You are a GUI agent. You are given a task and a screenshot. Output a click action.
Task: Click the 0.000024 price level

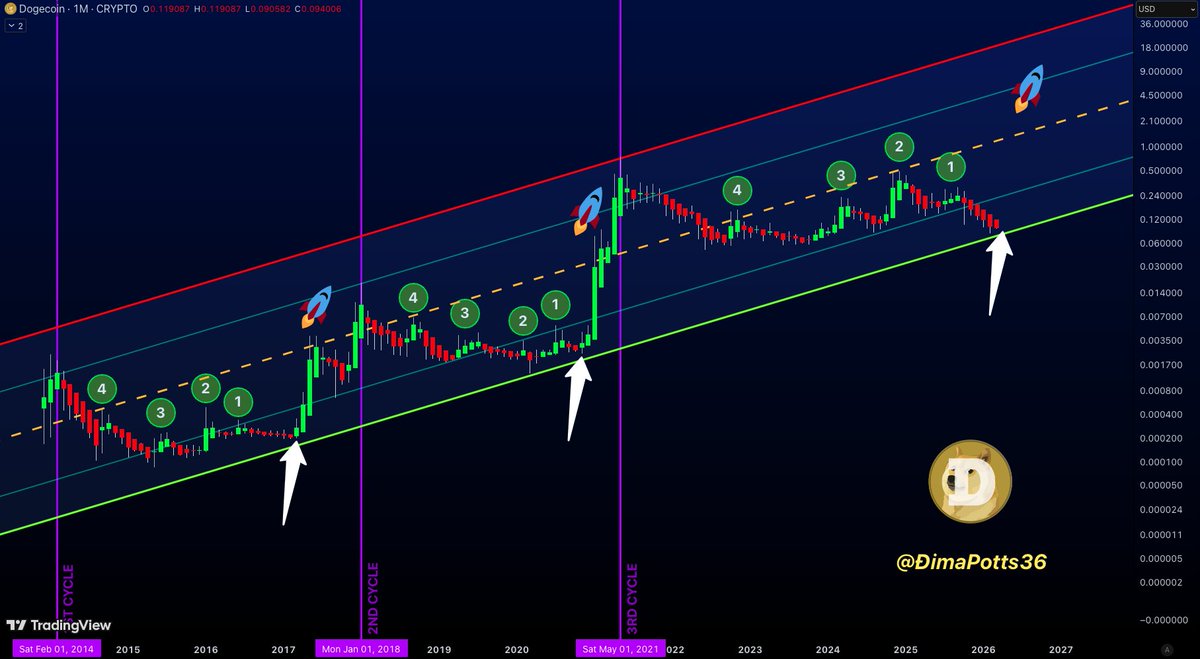(1162, 510)
